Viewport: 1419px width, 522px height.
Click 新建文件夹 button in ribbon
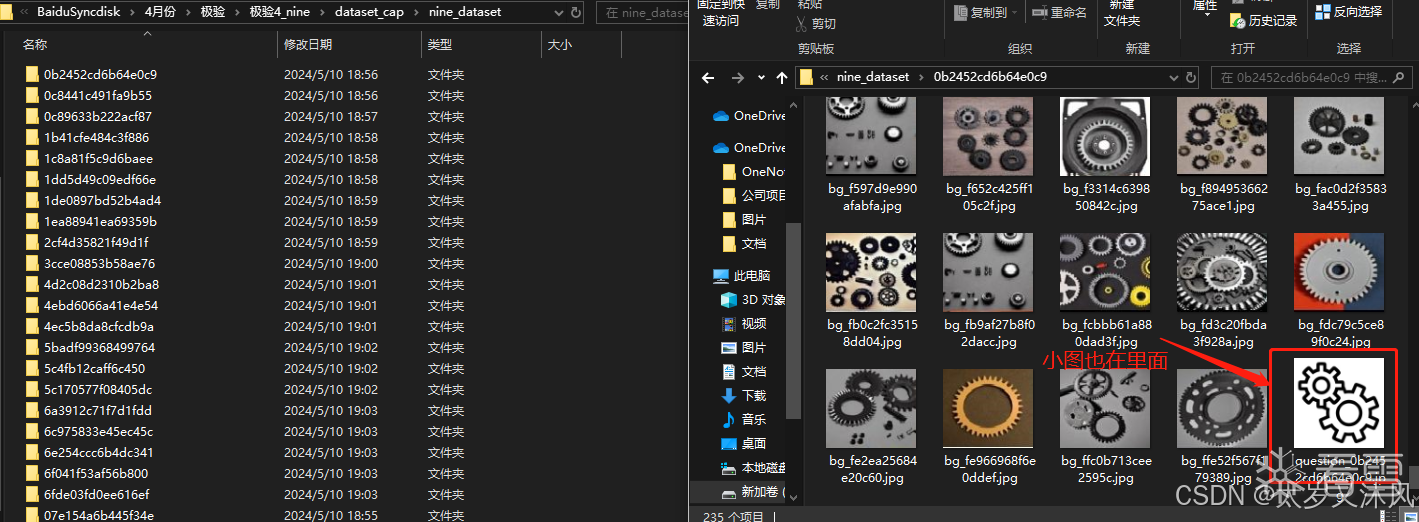1122,13
